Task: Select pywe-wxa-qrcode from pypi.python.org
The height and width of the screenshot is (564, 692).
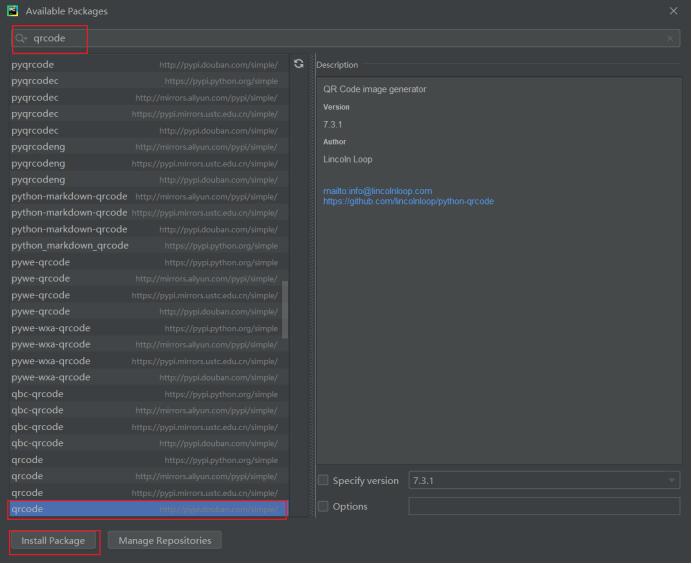Action: 144,328
